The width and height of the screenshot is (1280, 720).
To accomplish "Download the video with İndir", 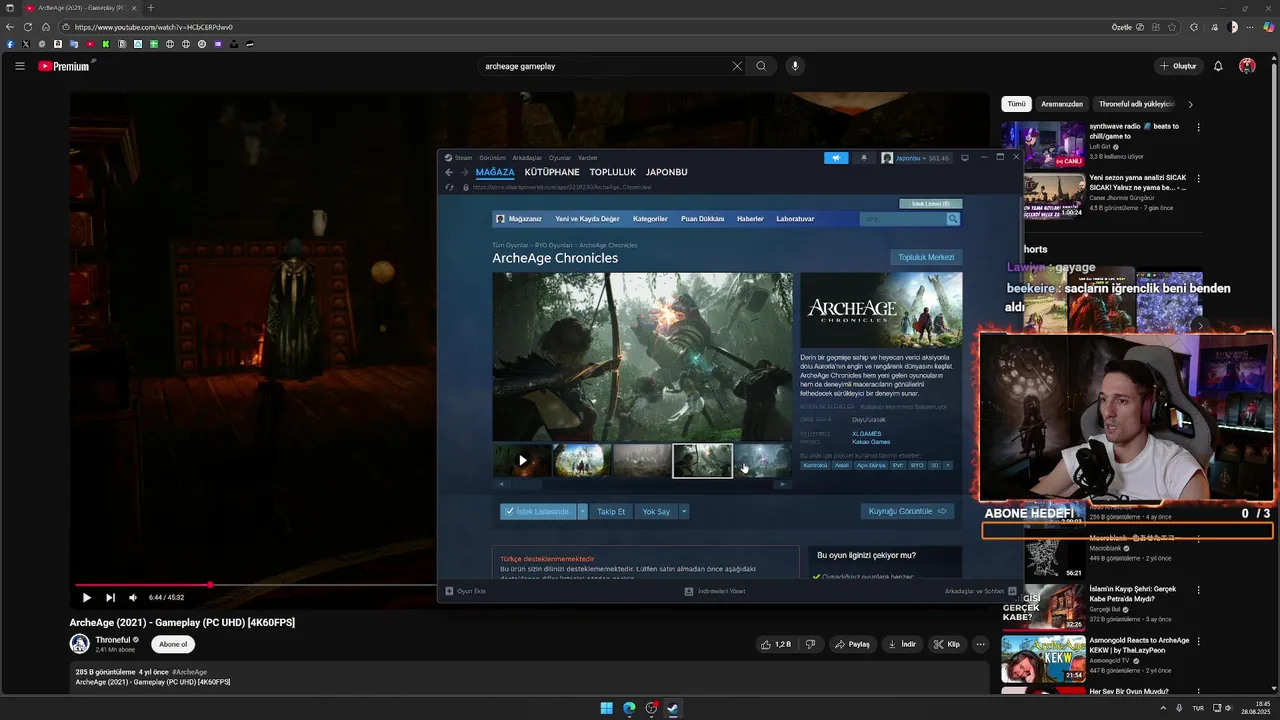I will point(902,644).
